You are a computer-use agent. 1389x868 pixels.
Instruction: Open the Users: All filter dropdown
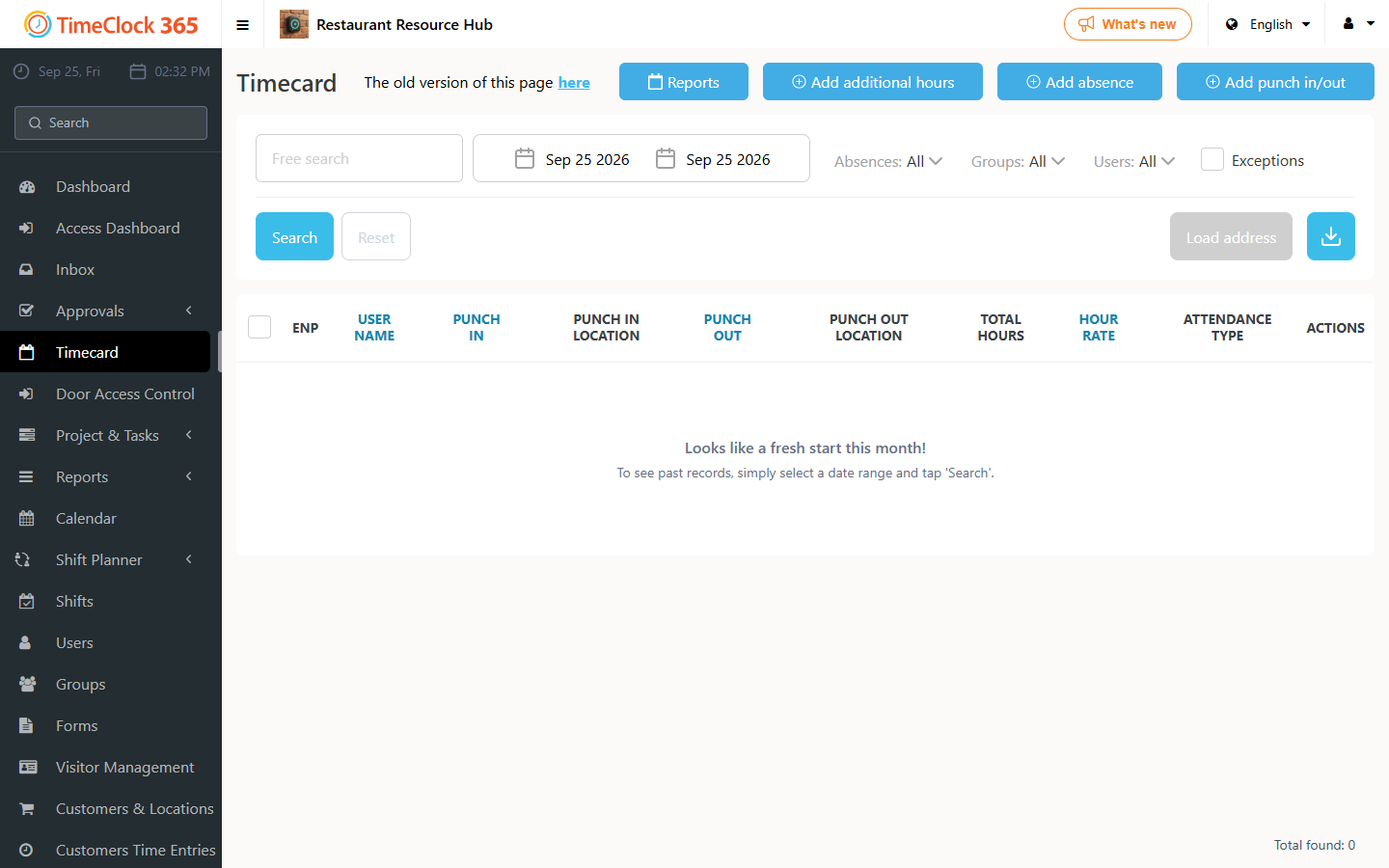click(x=1134, y=161)
